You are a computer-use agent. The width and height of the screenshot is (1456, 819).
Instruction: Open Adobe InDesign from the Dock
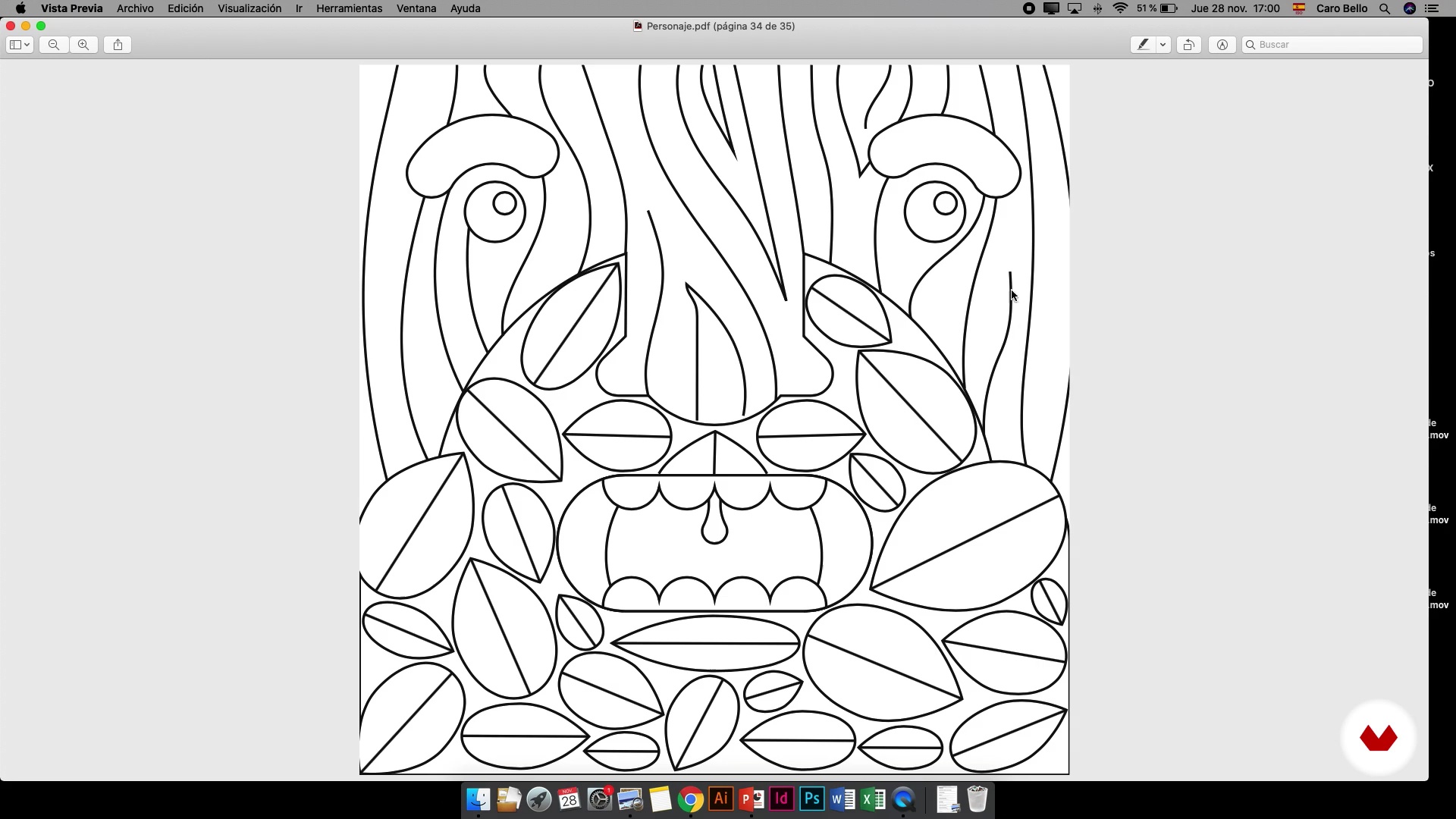pos(782,799)
